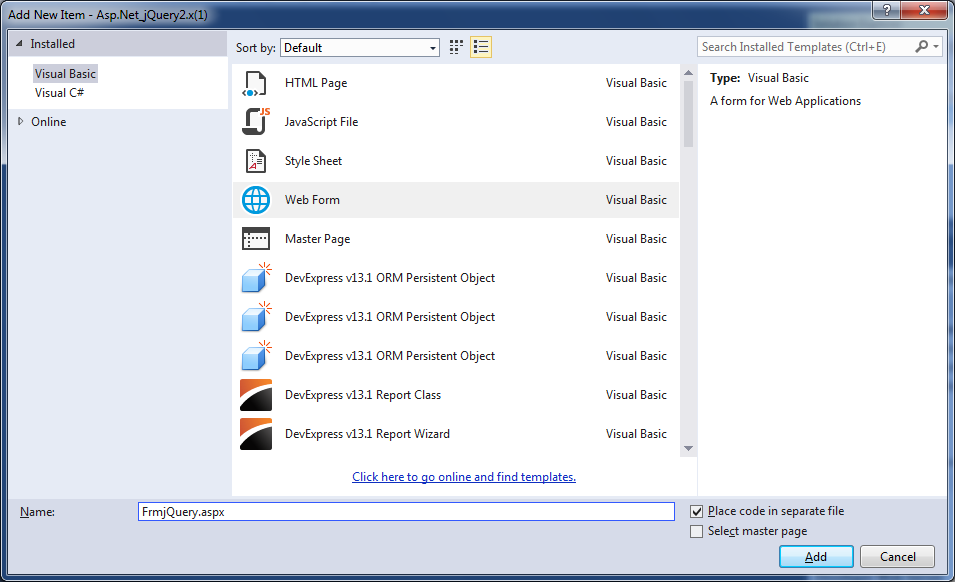Screen dimensions: 955x582
Task: Click the Name text field
Action: pyautogui.click(x=406, y=511)
